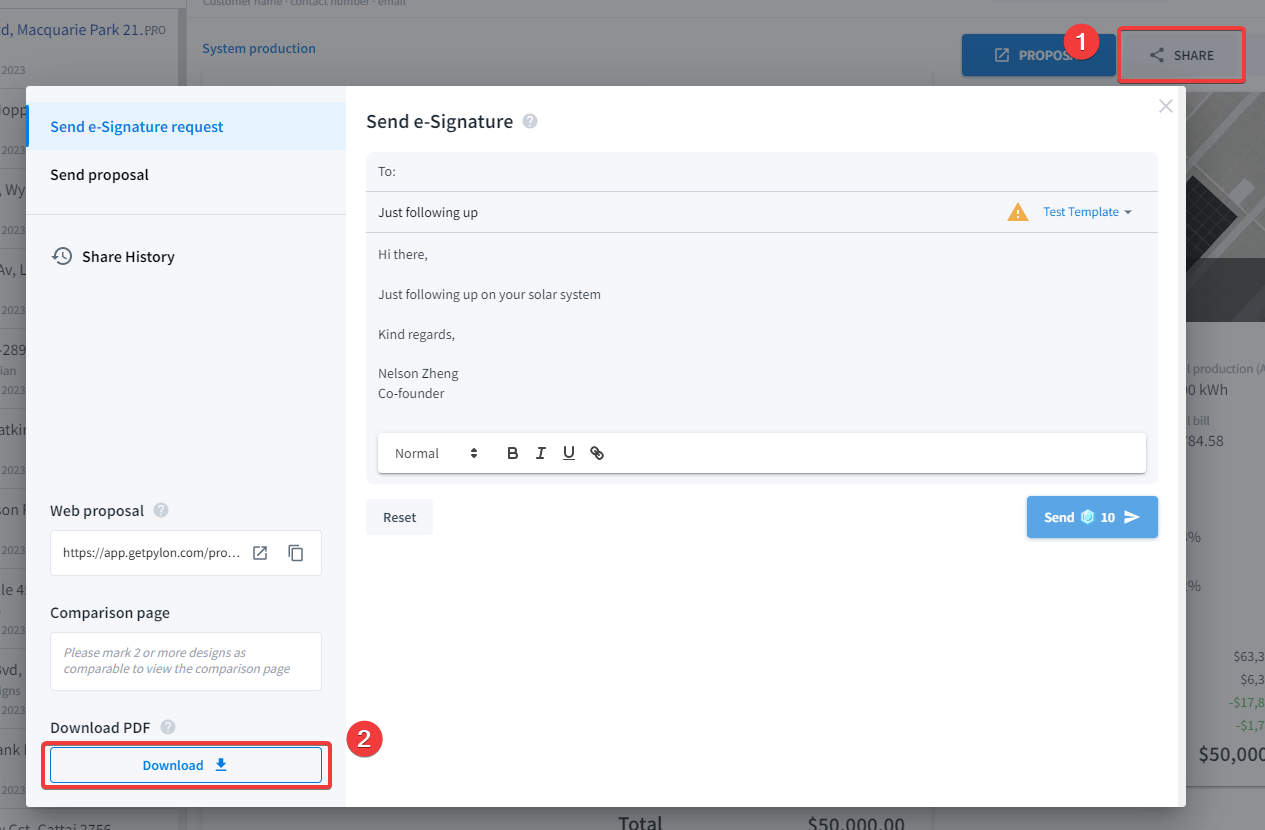This screenshot has height=830, width=1265.
Task: Open the Normal text style dropdown
Action: click(x=436, y=453)
